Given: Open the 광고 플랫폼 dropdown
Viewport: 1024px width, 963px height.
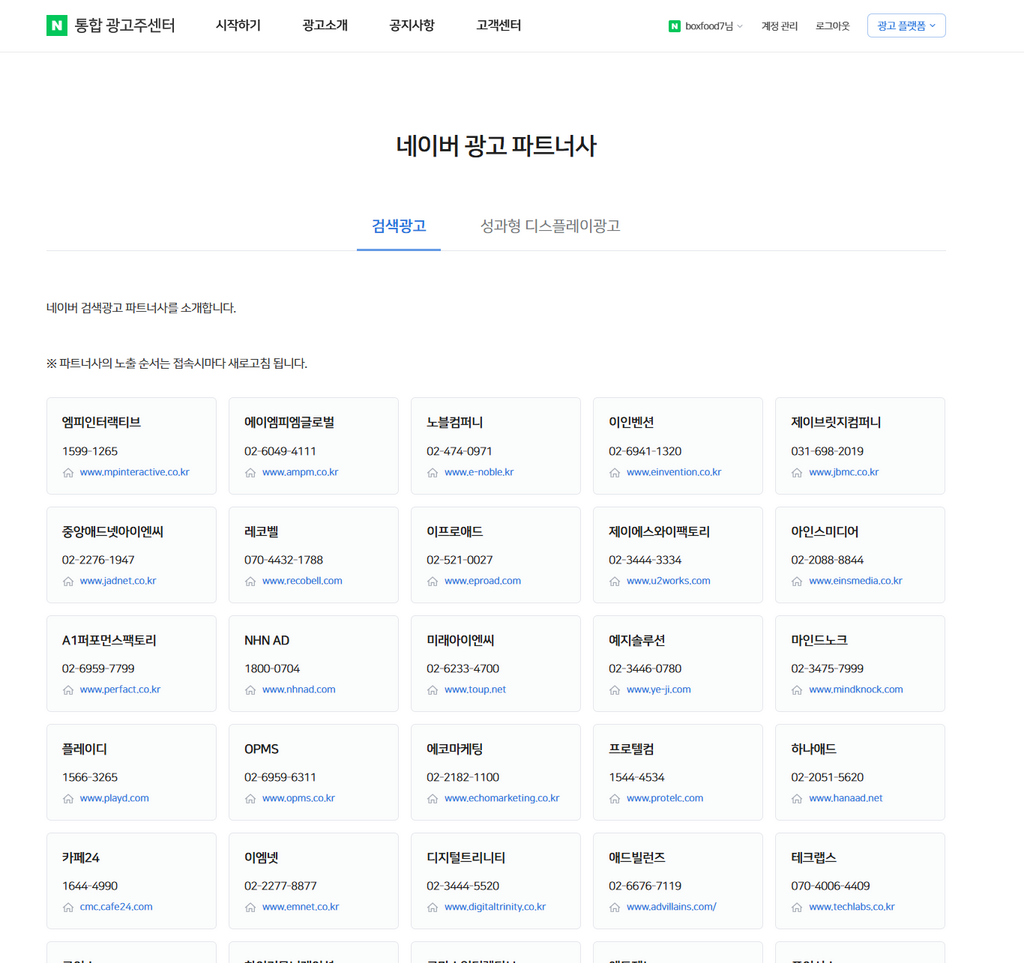Looking at the screenshot, I should click(x=906, y=25).
